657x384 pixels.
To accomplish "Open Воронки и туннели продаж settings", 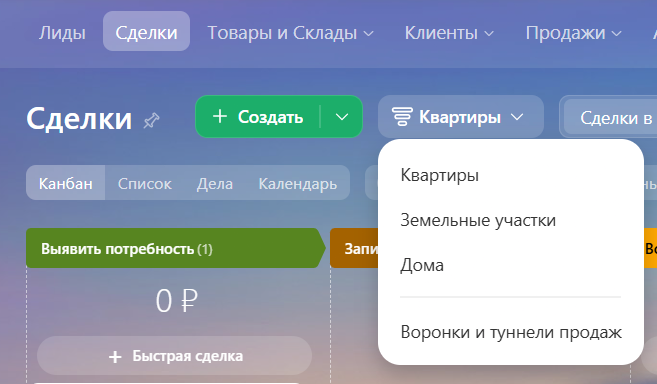I will (x=511, y=332).
